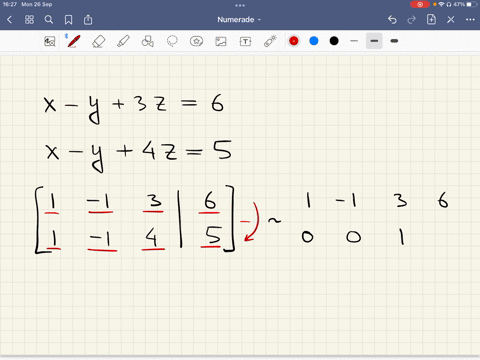The height and width of the screenshot is (360, 480).
Task: Open the share/export menu
Action: pos(88,20)
